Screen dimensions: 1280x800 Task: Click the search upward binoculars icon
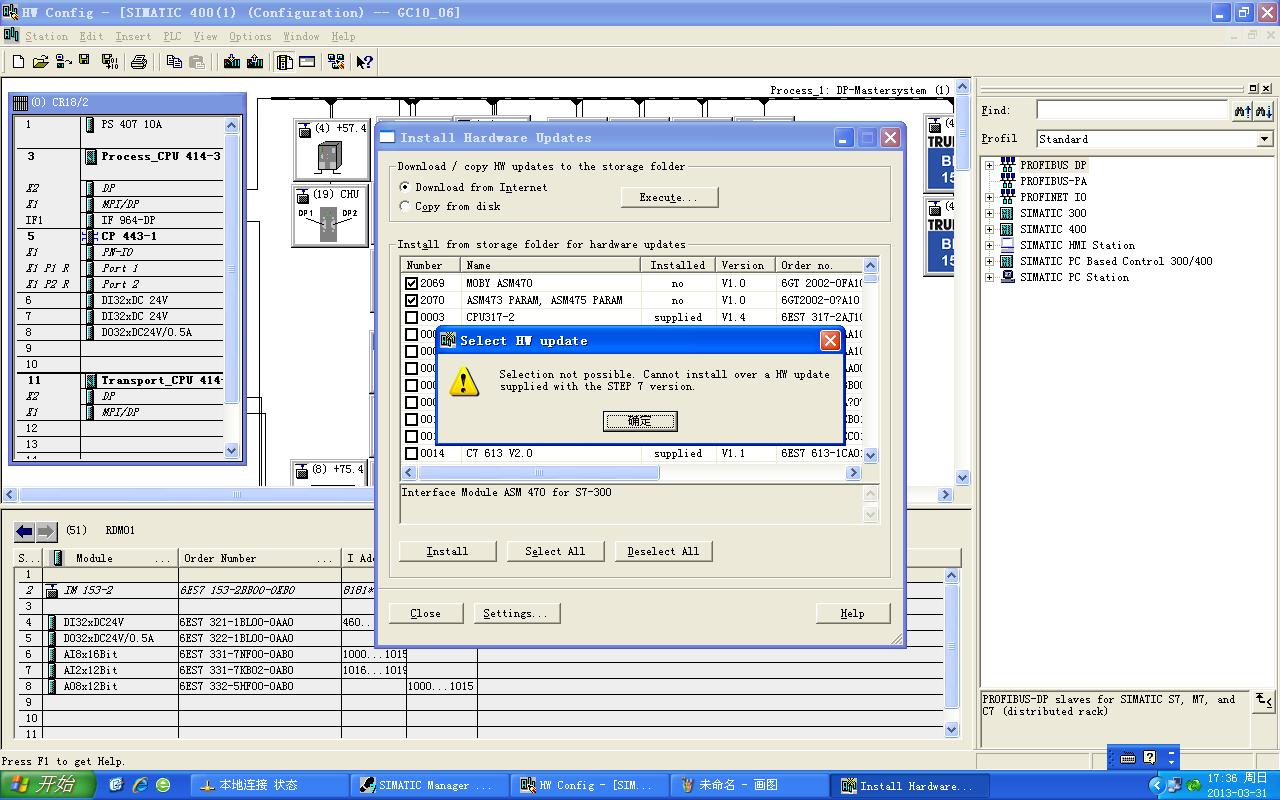(1243, 111)
